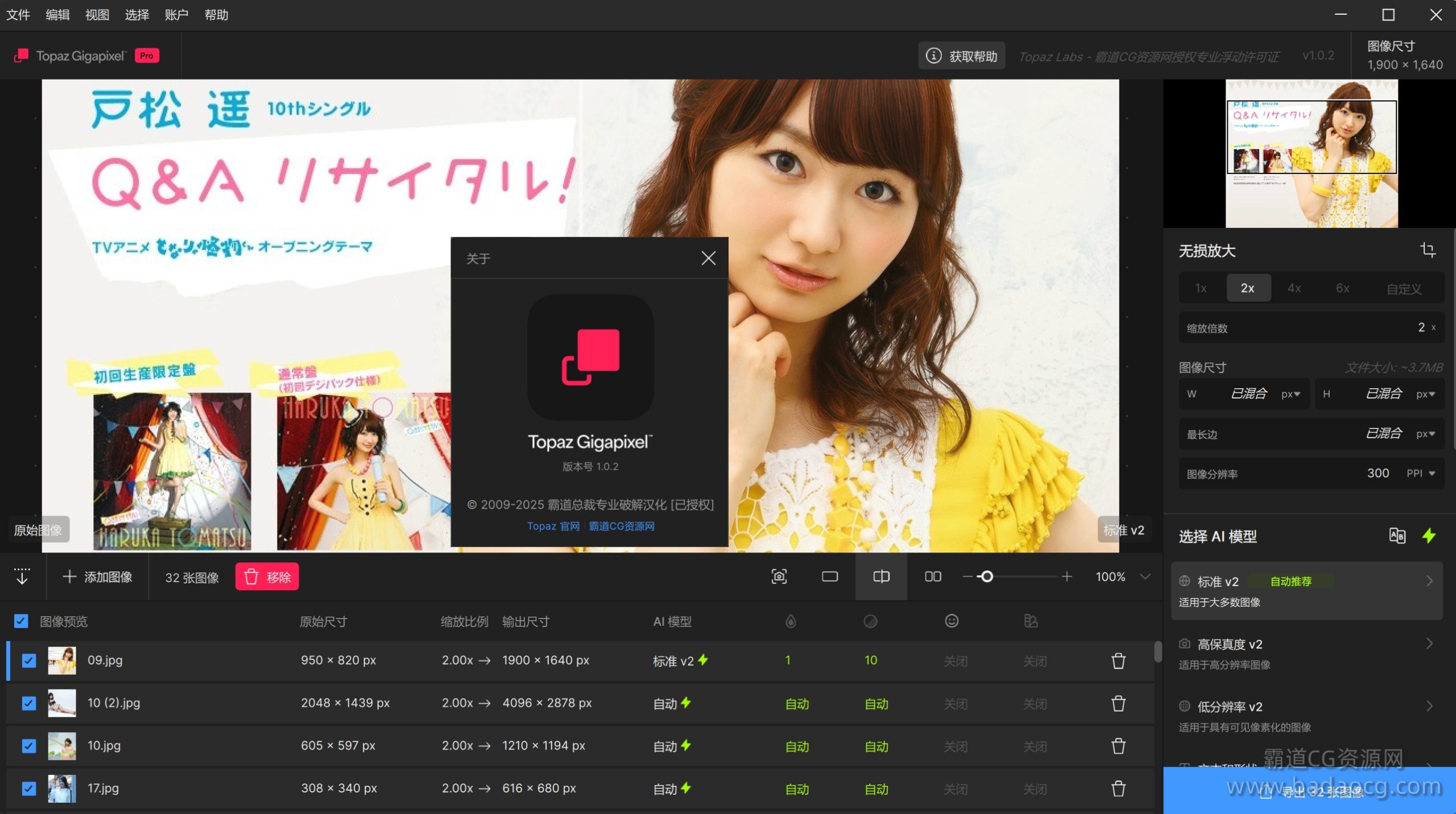Open the PPI unit dropdown
Image resolution: width=1456 pixels, height=814 pixels.
pos(1421,474)
